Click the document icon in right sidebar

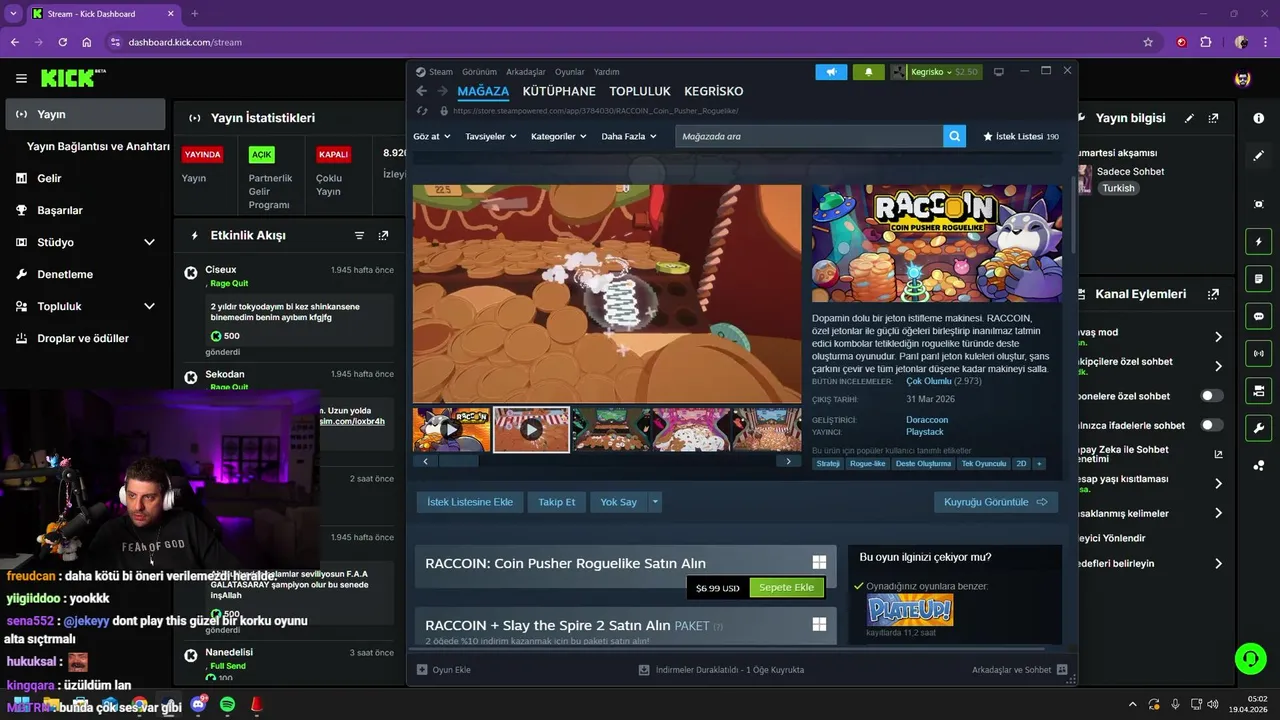[1258, 278]
